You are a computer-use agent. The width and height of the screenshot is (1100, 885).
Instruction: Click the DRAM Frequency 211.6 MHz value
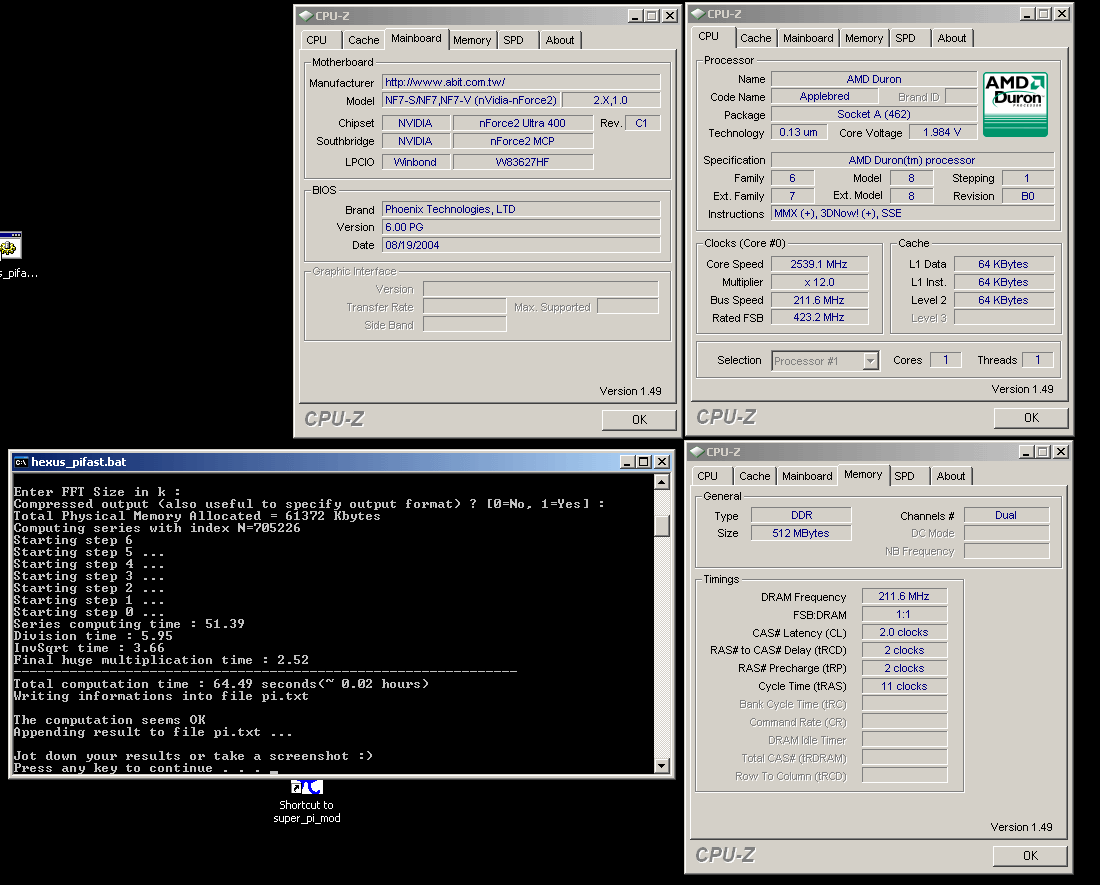[904, 596]
